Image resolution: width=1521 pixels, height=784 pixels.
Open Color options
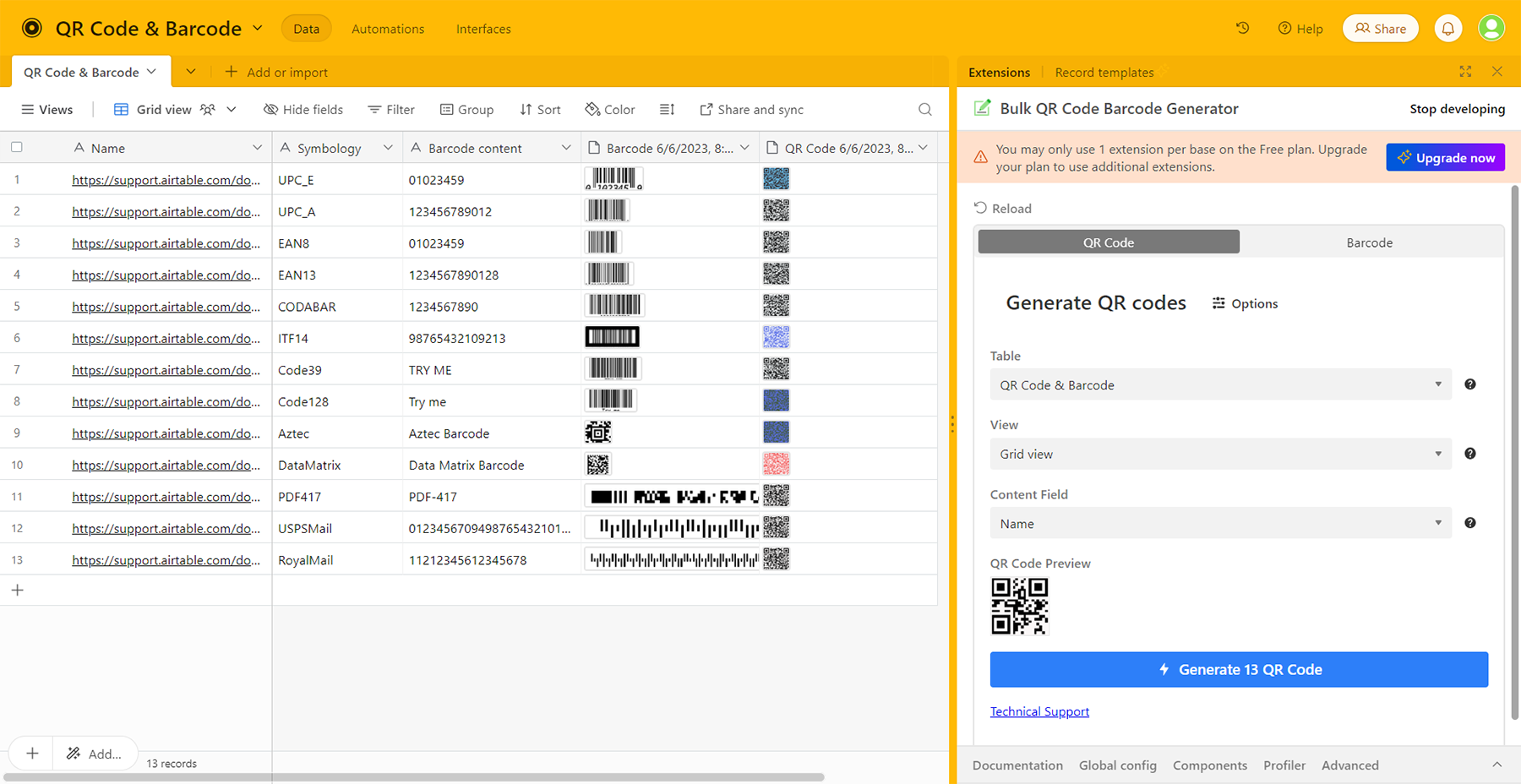[x=610, y=109]
